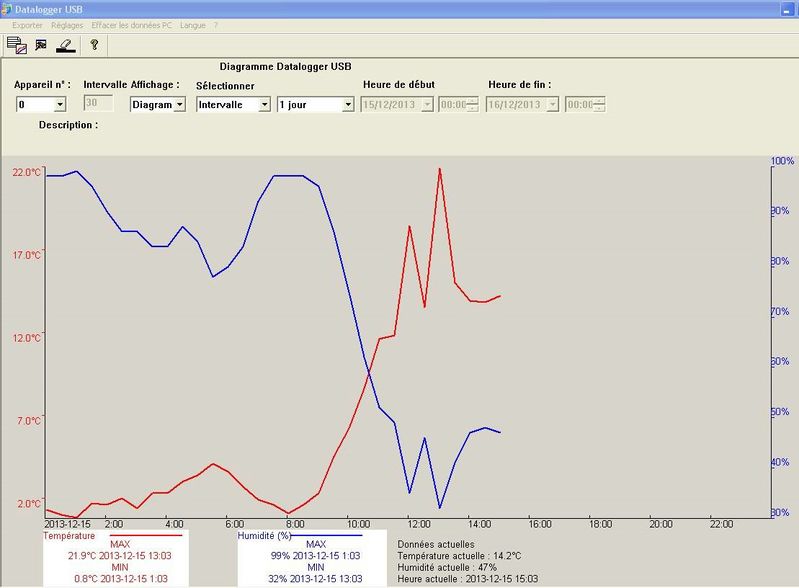Click the 21.9°C 2013-12-15 13:03 max value

pyautogui.click(x=120, y=556)
